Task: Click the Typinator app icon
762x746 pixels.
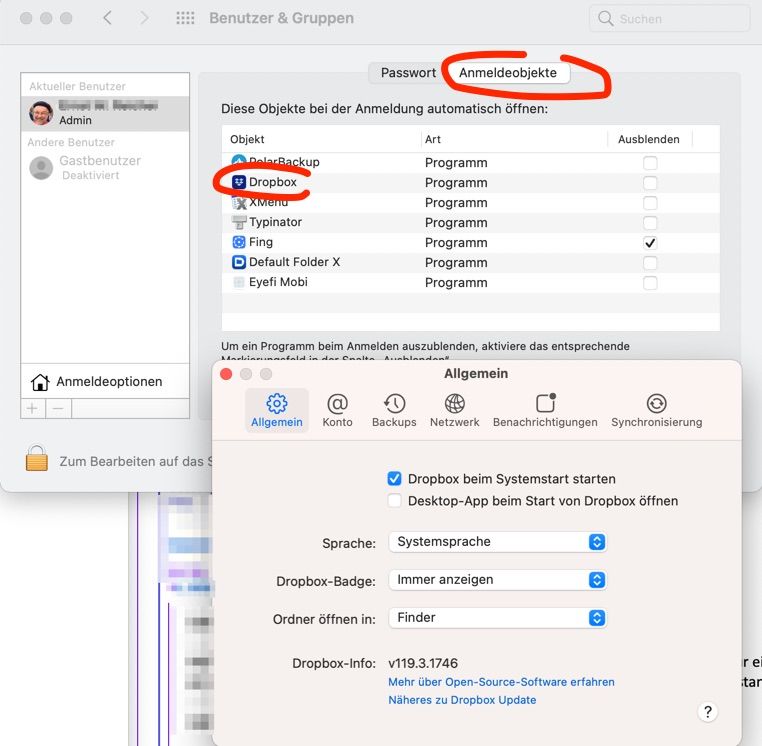Action: (x=239, y=222)
